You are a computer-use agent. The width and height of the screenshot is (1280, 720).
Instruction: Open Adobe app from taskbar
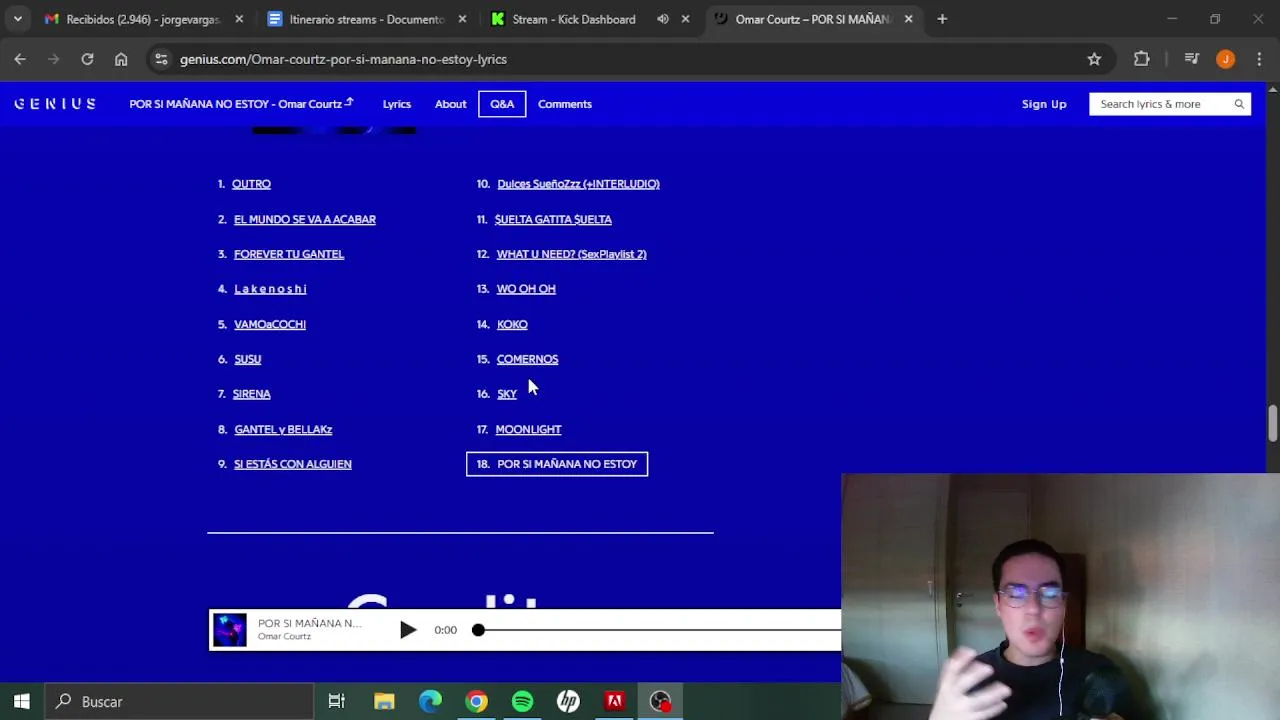click(x=614, y=702)
